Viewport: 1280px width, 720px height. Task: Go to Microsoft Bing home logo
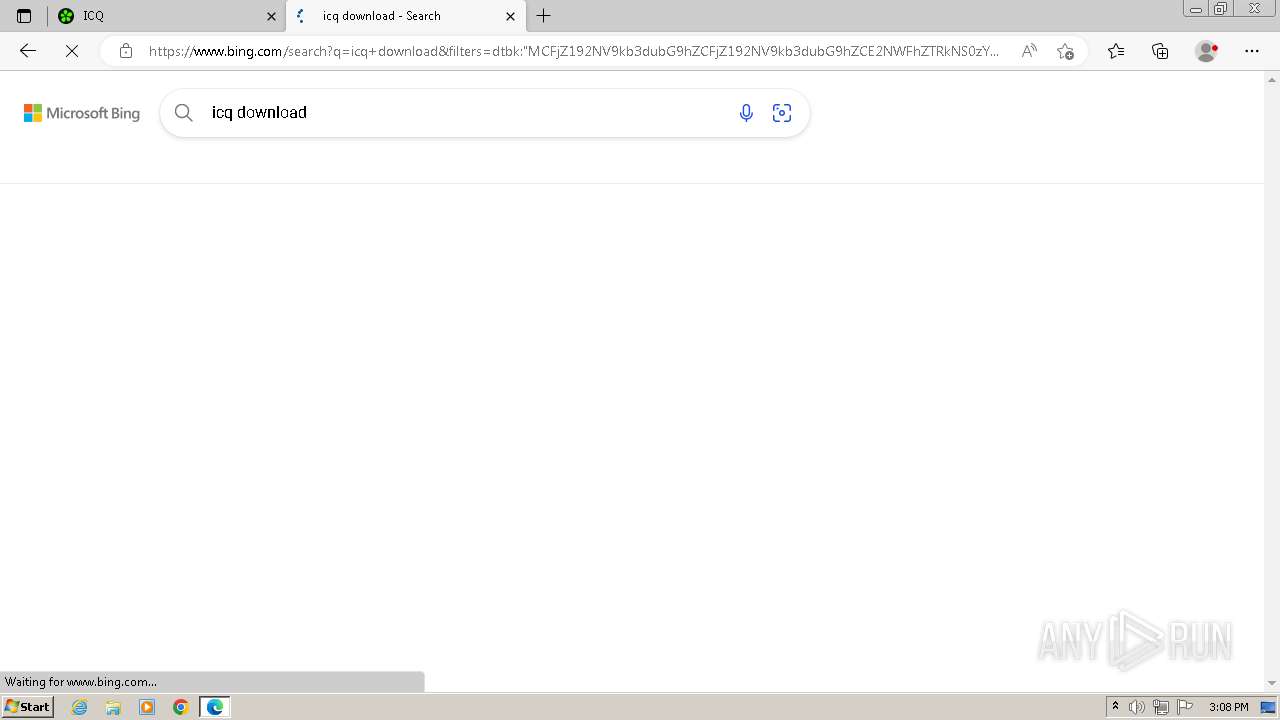coord(82,113)
